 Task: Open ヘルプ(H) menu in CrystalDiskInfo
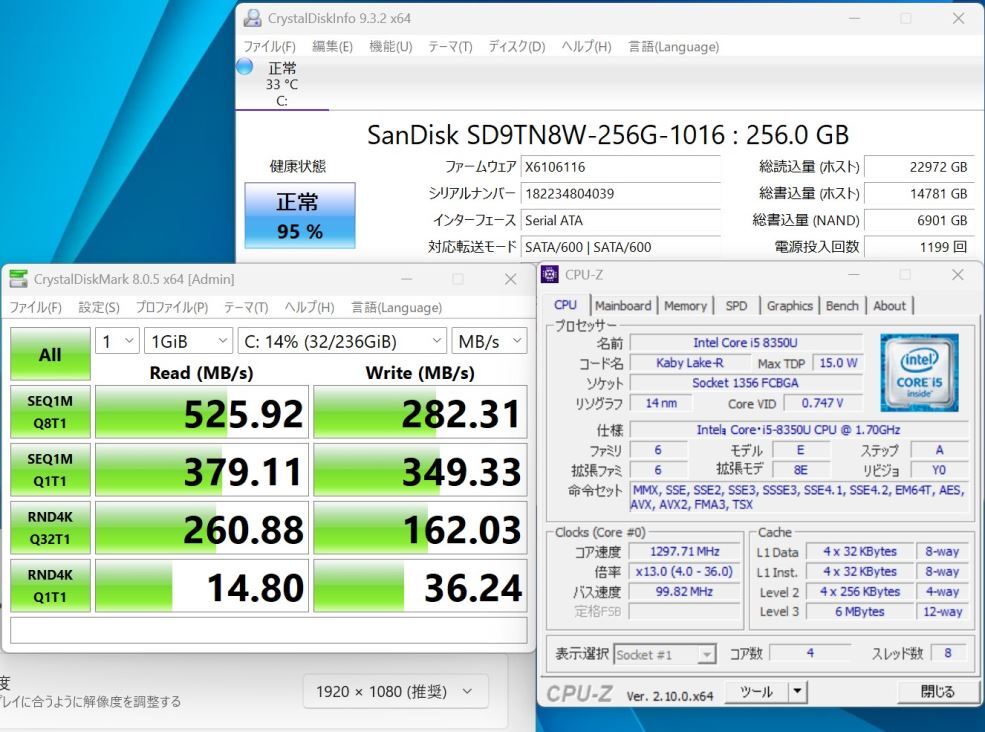[x=586, y=46]
